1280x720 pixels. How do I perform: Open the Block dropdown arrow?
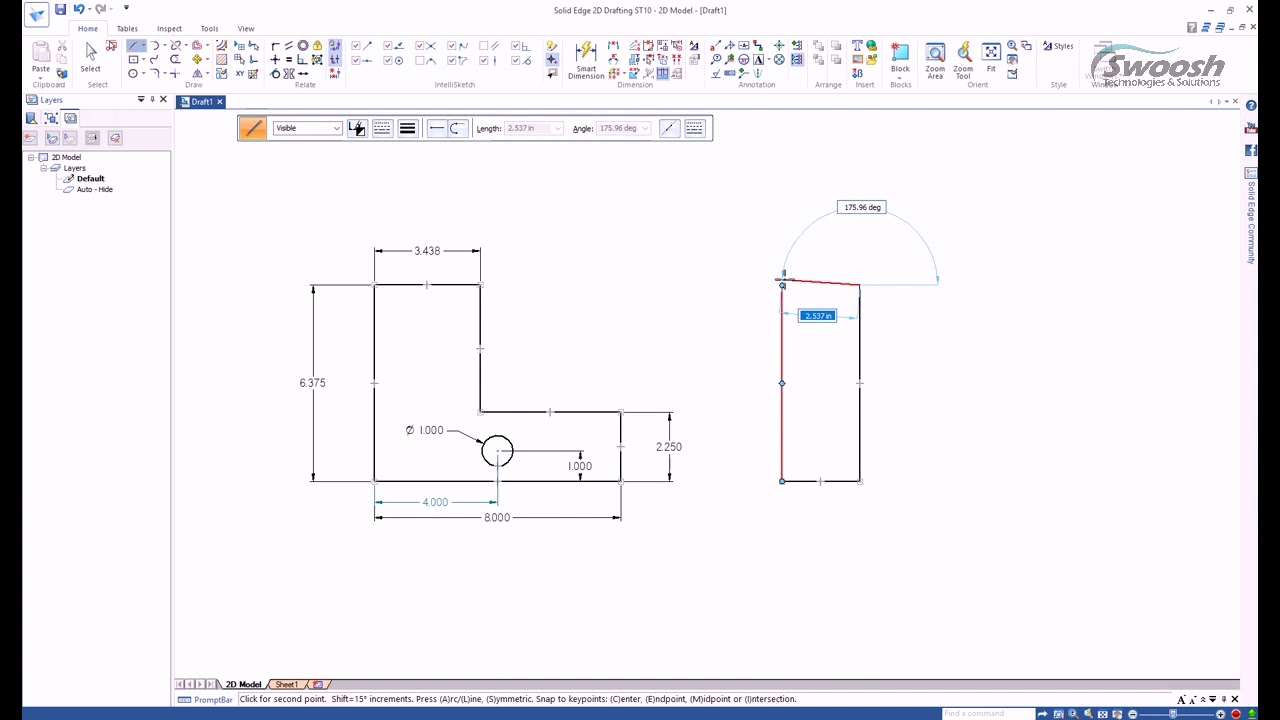[x=900, y=77]
